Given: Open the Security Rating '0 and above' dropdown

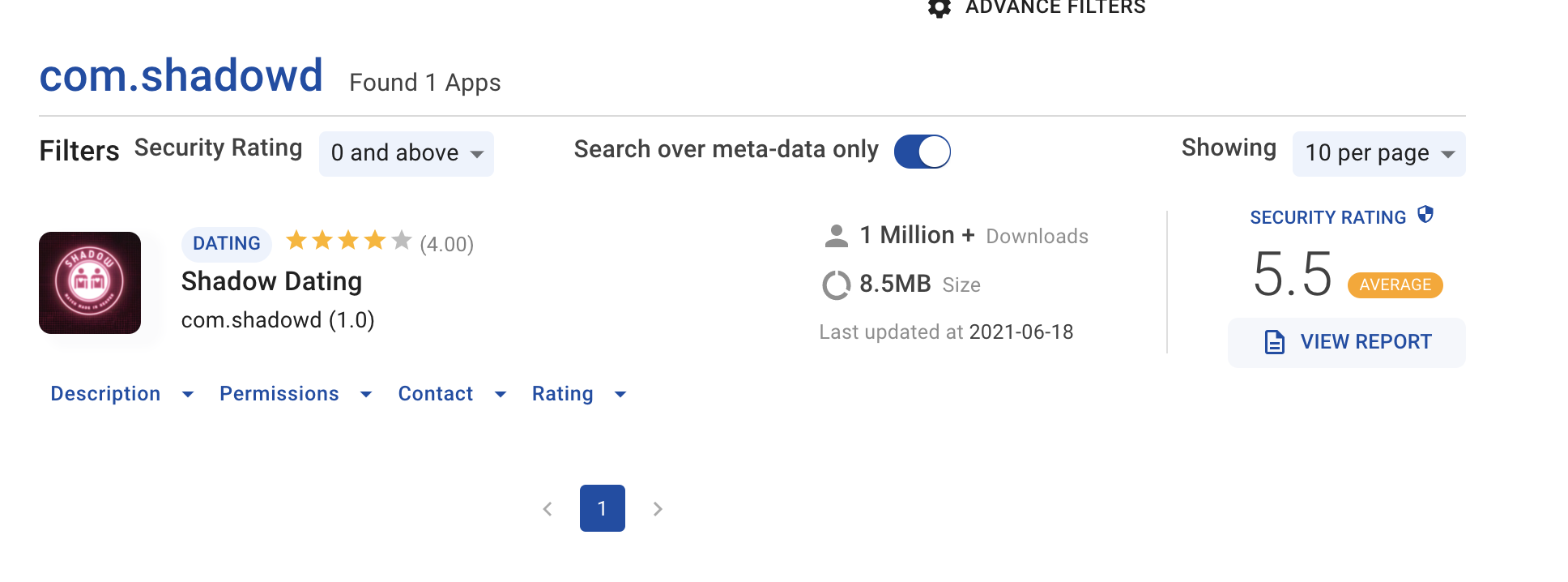Looking at the screenshot, I should click(407, 153).
